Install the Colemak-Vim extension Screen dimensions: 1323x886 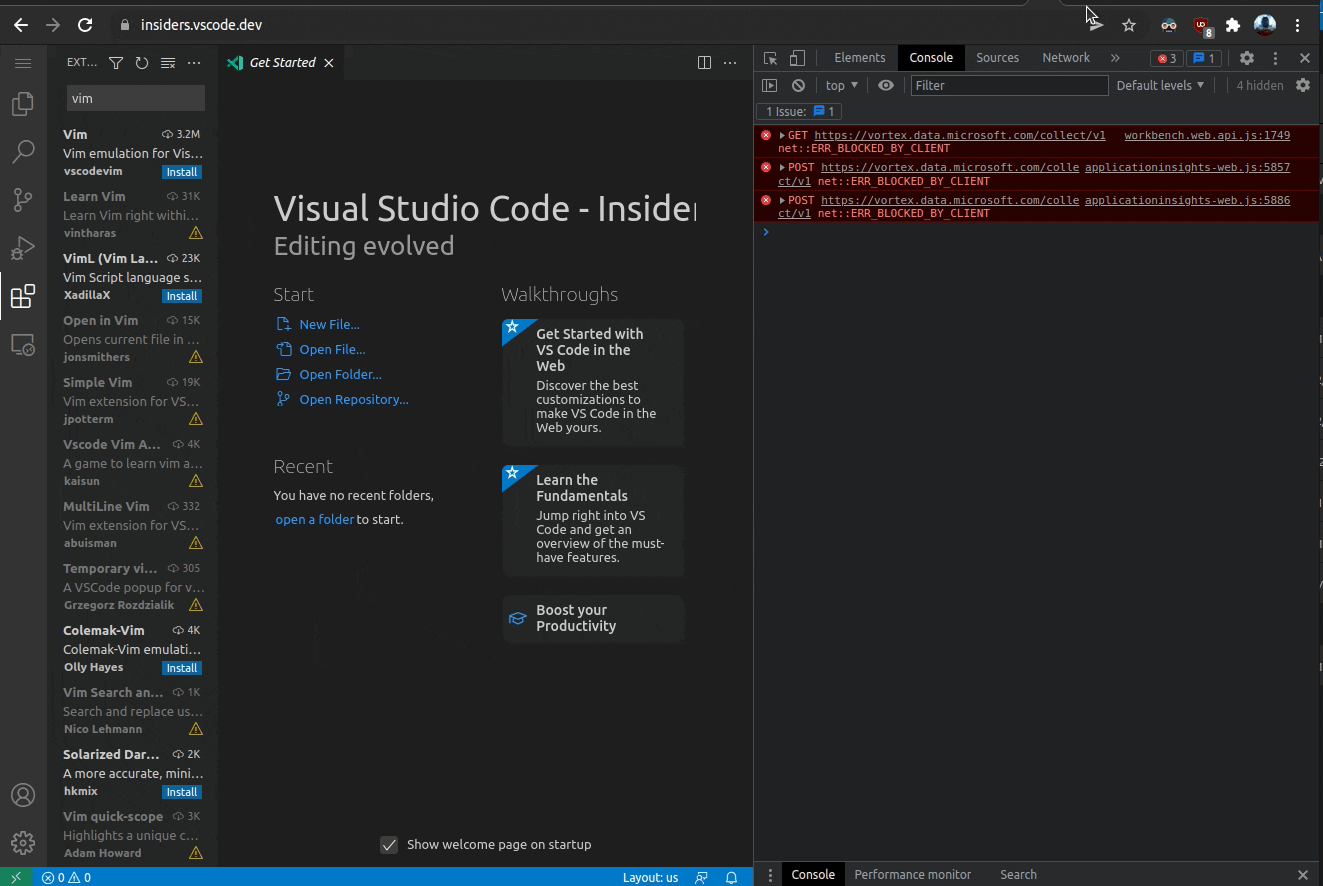(x=182, y=668)
